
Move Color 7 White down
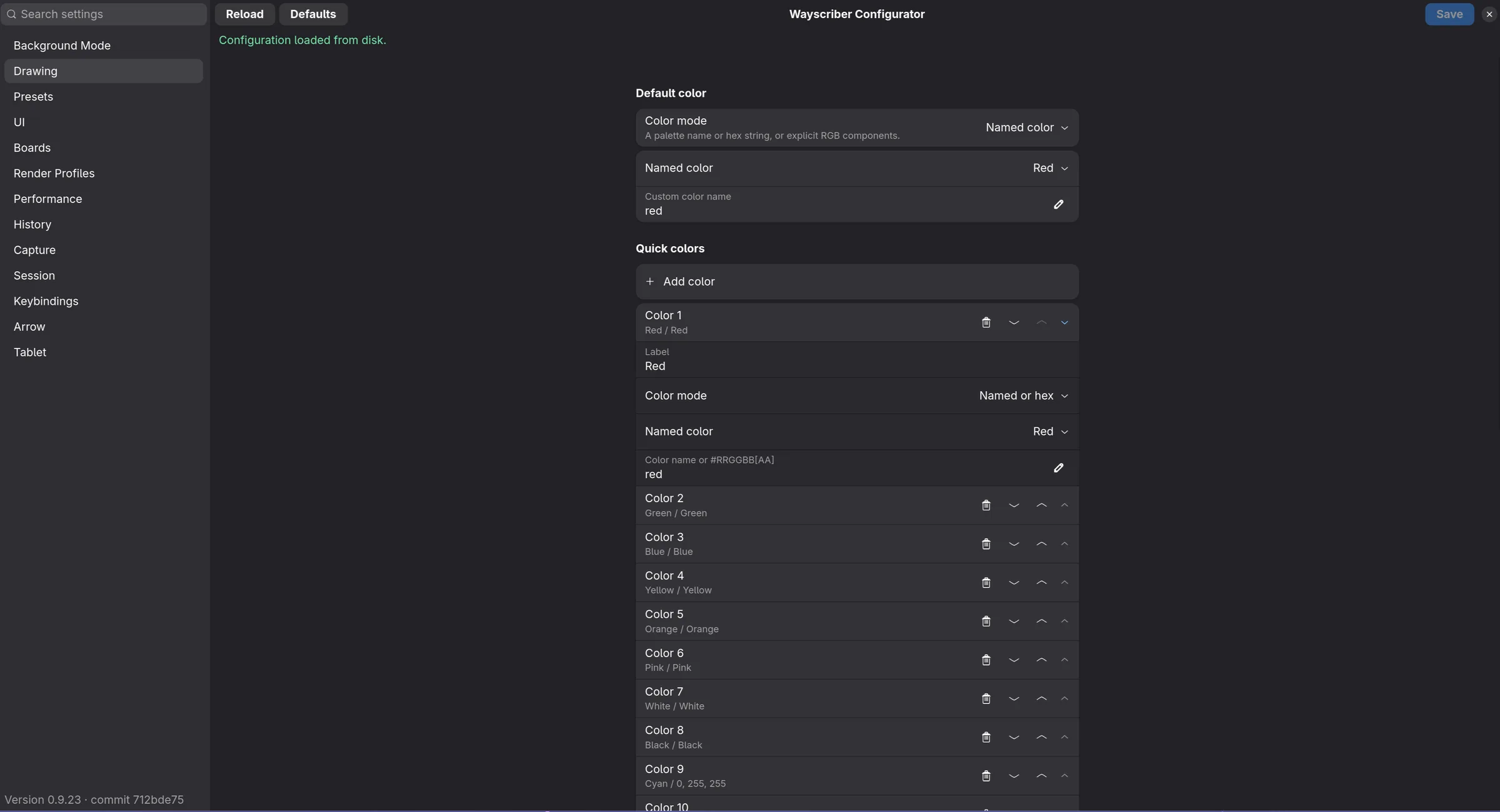pyautogui.click(x=1014, y=699)
